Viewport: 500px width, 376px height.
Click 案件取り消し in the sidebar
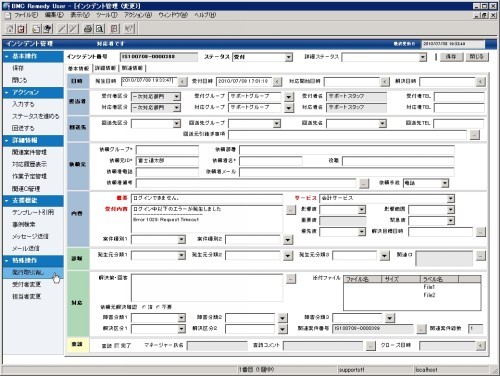pos(28,272)
